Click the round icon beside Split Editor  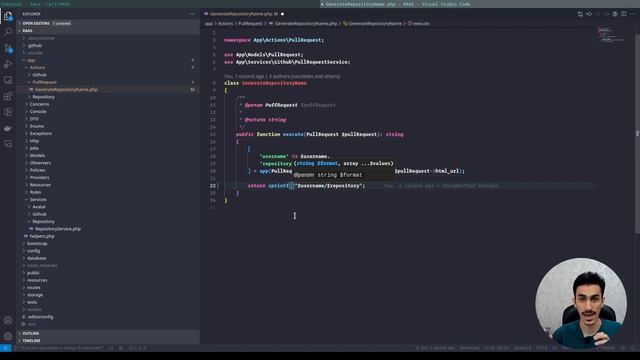(x=615, y=14)
